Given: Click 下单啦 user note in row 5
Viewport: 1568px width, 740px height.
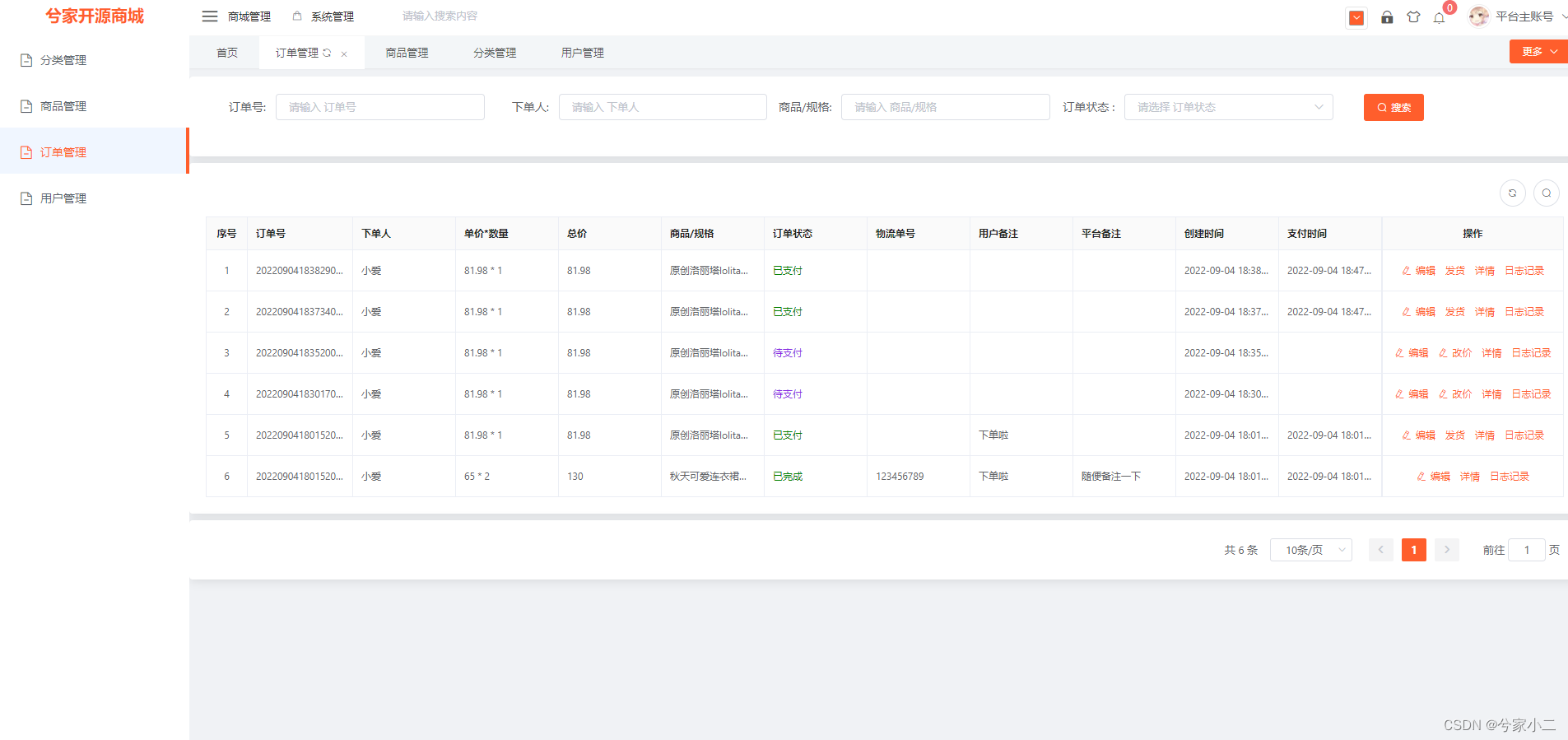Looking at the screenshot, I should click(x=993, y=435).
